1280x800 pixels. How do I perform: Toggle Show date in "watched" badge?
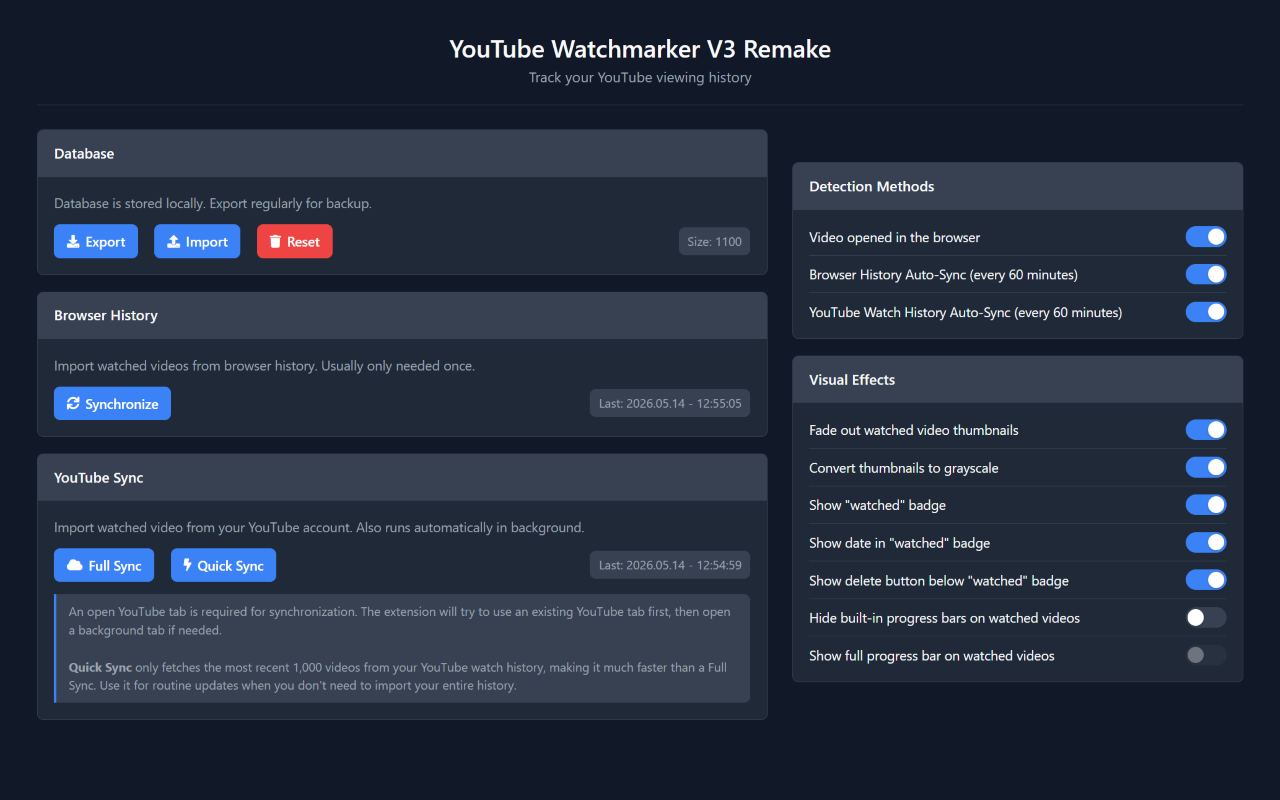click(1206, 542)
